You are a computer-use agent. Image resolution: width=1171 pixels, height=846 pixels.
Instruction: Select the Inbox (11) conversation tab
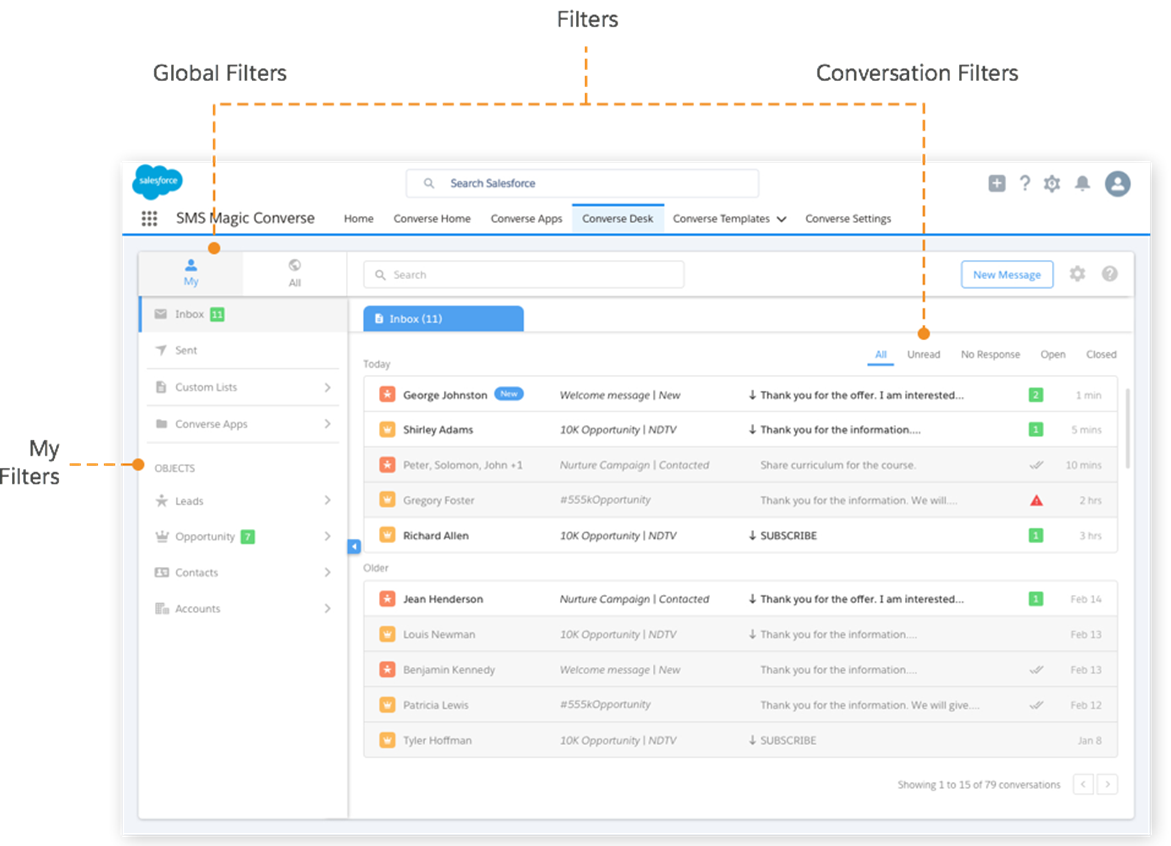444,319
